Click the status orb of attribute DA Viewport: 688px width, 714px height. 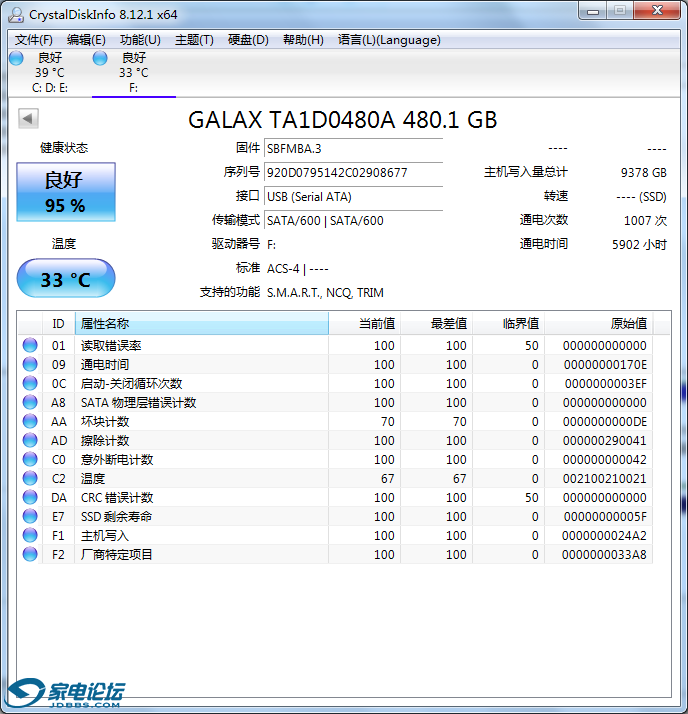pyautogui.click(x=30, y=497)
